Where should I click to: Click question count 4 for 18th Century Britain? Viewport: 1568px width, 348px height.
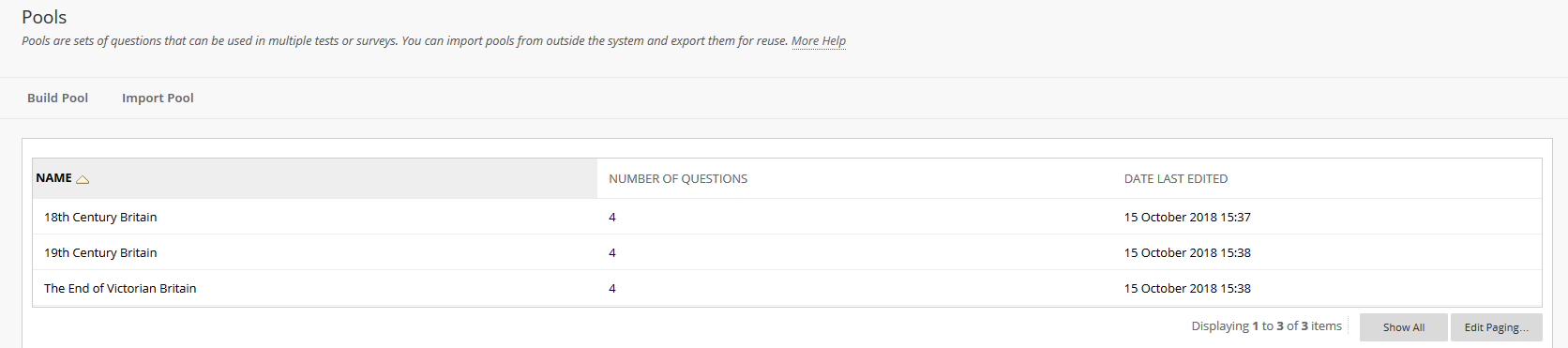pyautogui.click(x=612, y=217)
